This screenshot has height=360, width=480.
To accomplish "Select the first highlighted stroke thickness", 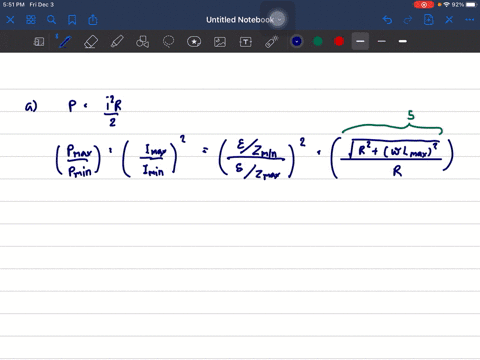I will (360, 41).
